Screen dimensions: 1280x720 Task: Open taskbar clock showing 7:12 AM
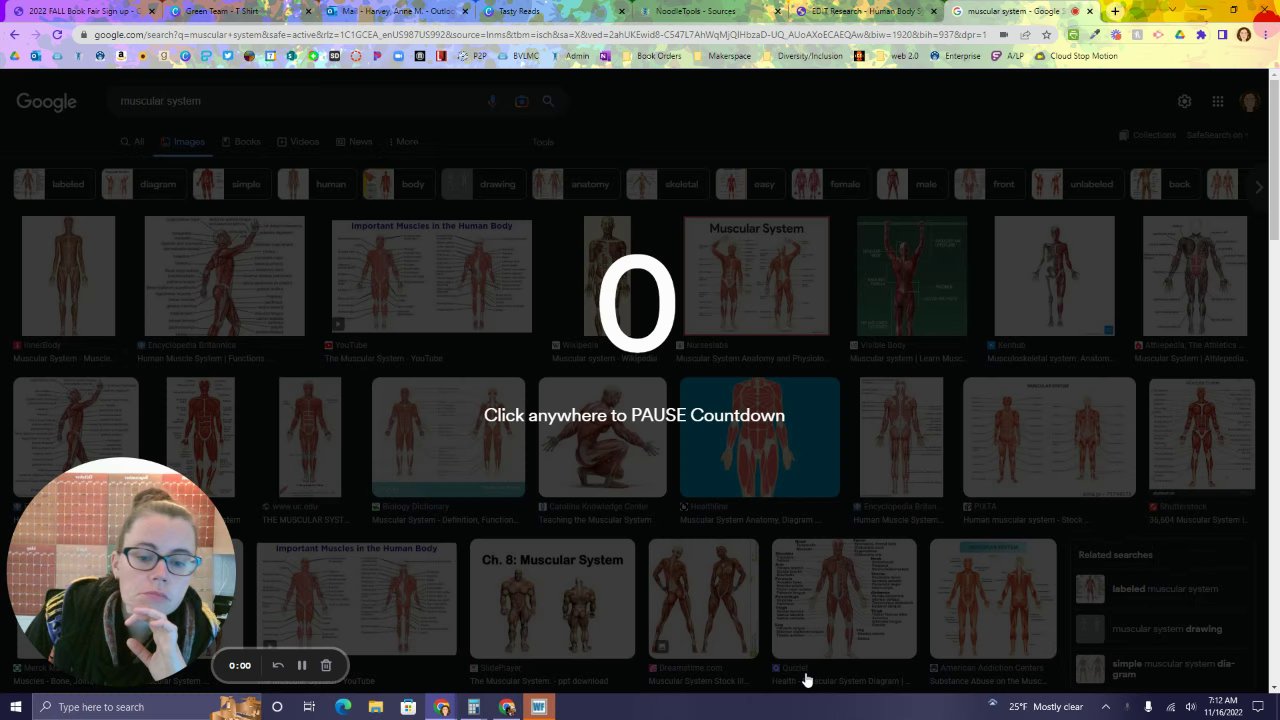click(1221, 707)
